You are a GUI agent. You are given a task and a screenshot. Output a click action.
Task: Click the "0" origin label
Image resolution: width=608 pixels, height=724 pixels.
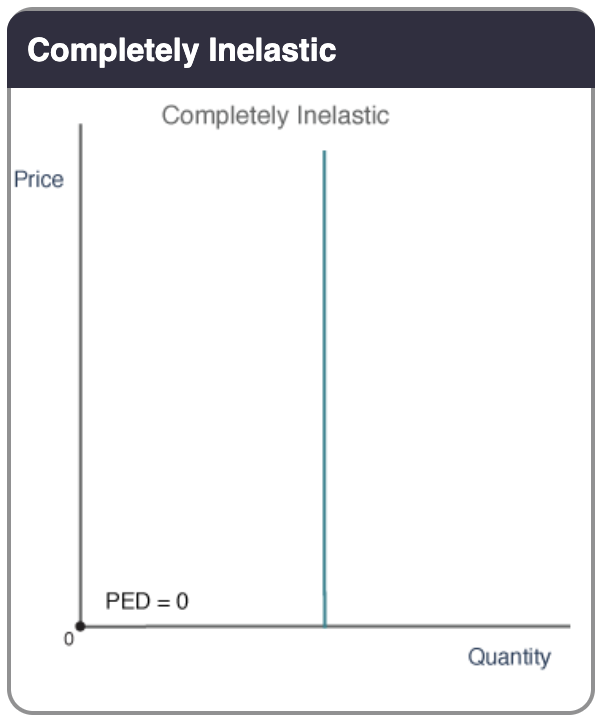(68, 639)
